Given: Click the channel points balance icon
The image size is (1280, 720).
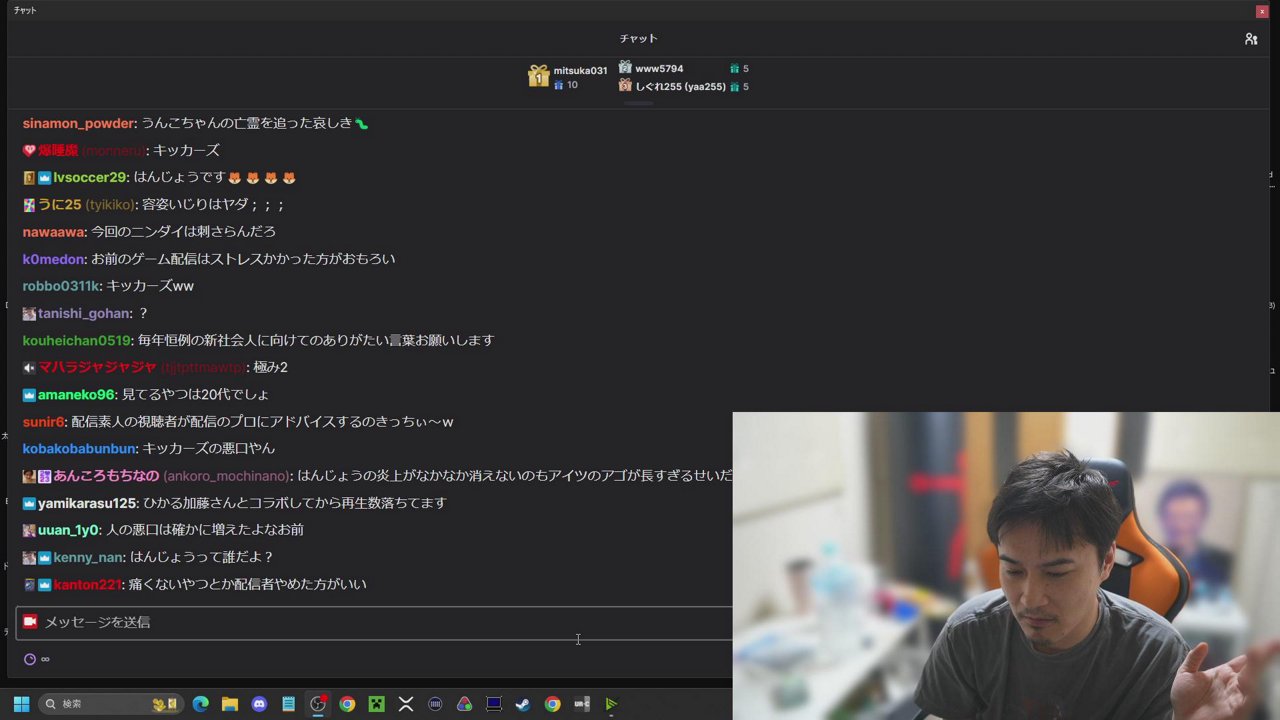Looking at the screenshot, I should pos(30,659).
